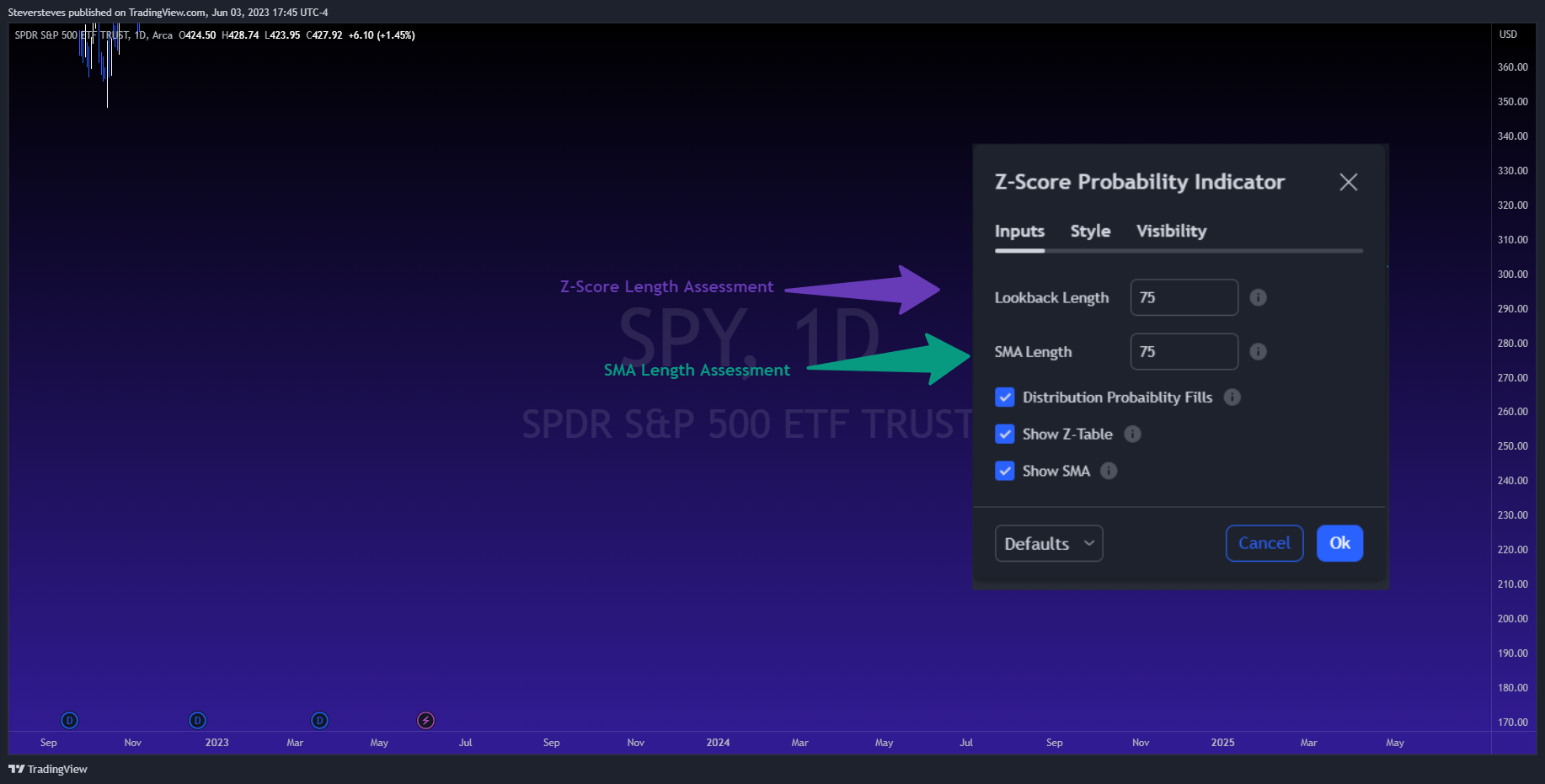Click the dividend marker before 2023
This screenshot has height=784, width=1545.
coord(197,720)
